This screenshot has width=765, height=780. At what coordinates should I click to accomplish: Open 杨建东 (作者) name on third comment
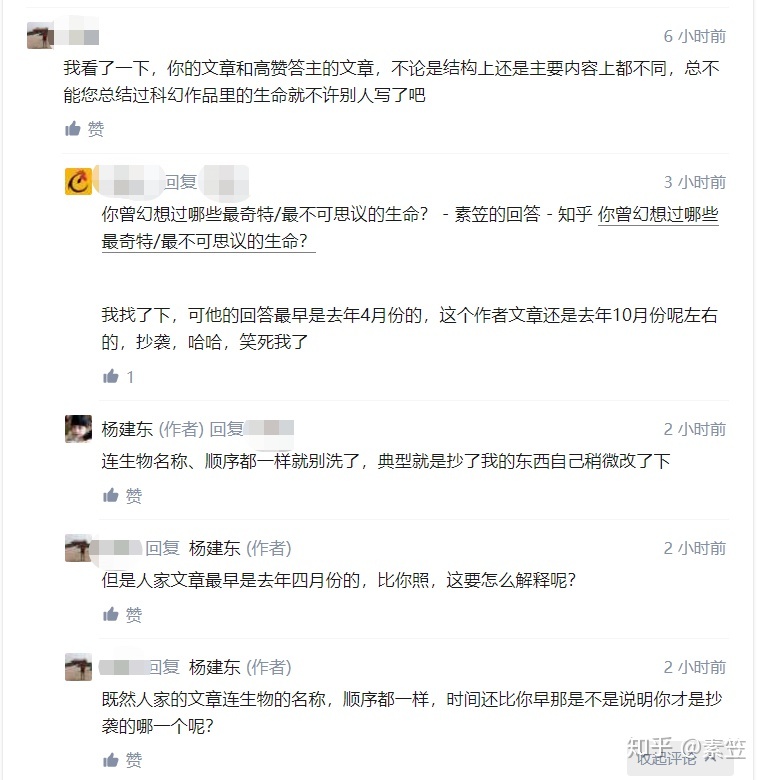pos(126,429)
